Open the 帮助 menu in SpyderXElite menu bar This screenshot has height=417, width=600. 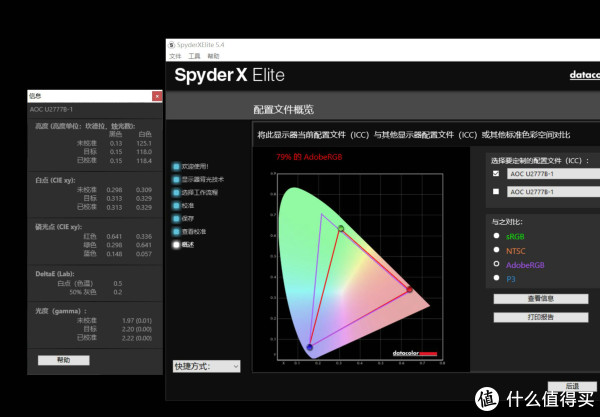tap(213, 56)
